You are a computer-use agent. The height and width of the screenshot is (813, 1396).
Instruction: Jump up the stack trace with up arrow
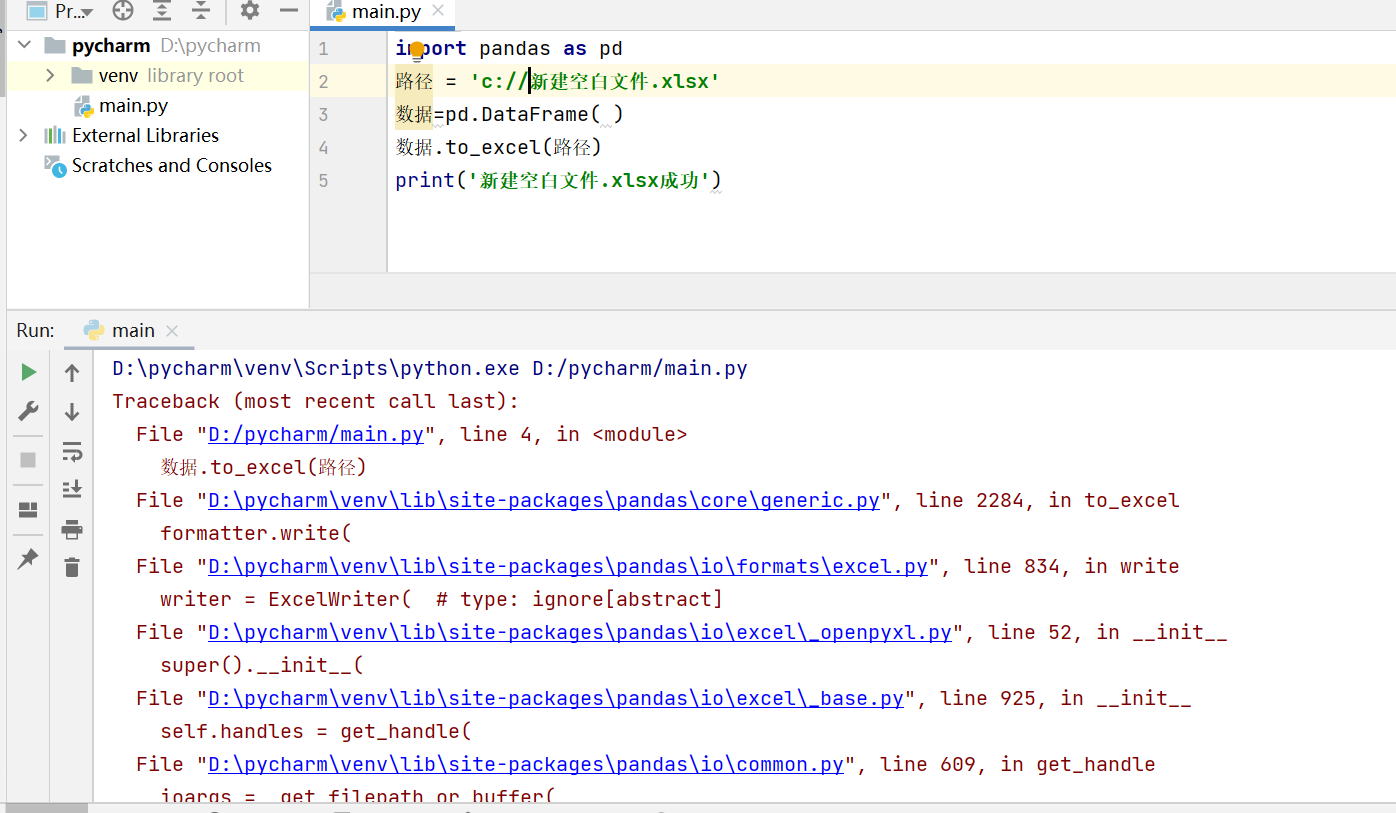[x=72, y=373]
